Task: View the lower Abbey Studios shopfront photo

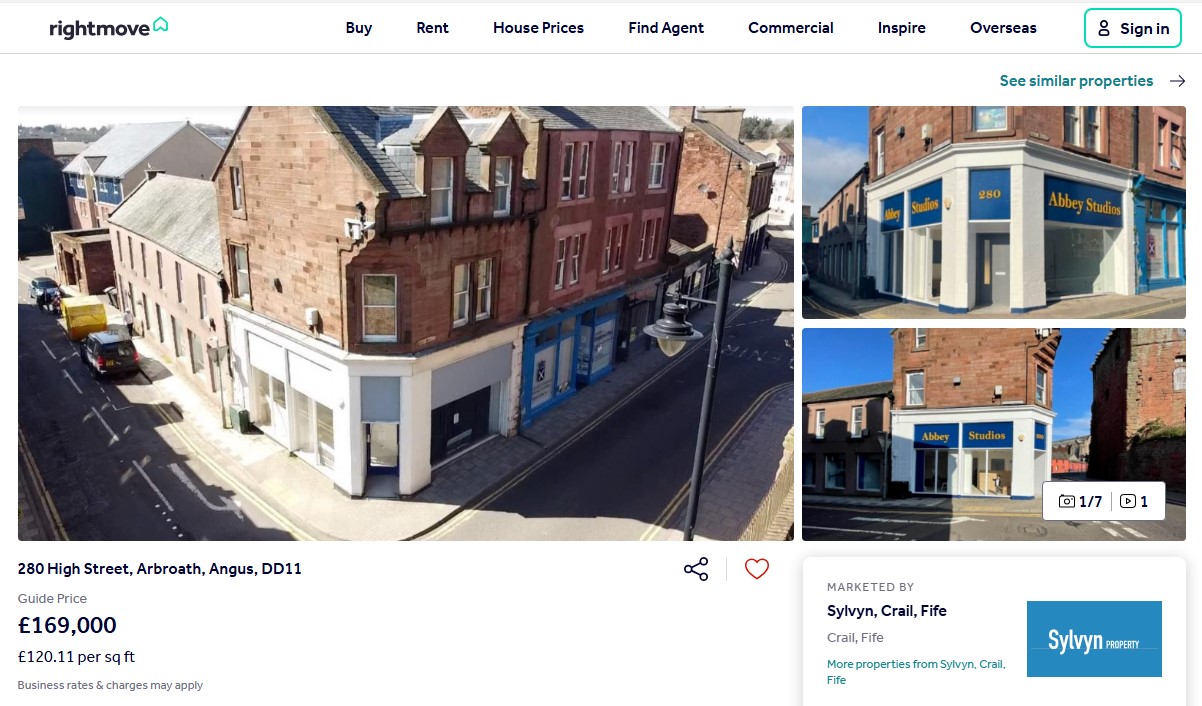Action: tap(994, 434)
